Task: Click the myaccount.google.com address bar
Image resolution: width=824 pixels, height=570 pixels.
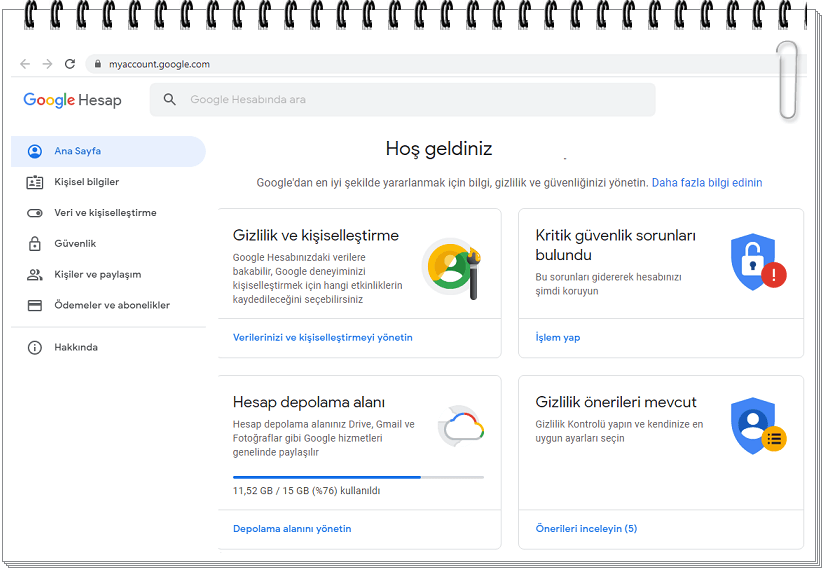Action: tap(446, 64)
